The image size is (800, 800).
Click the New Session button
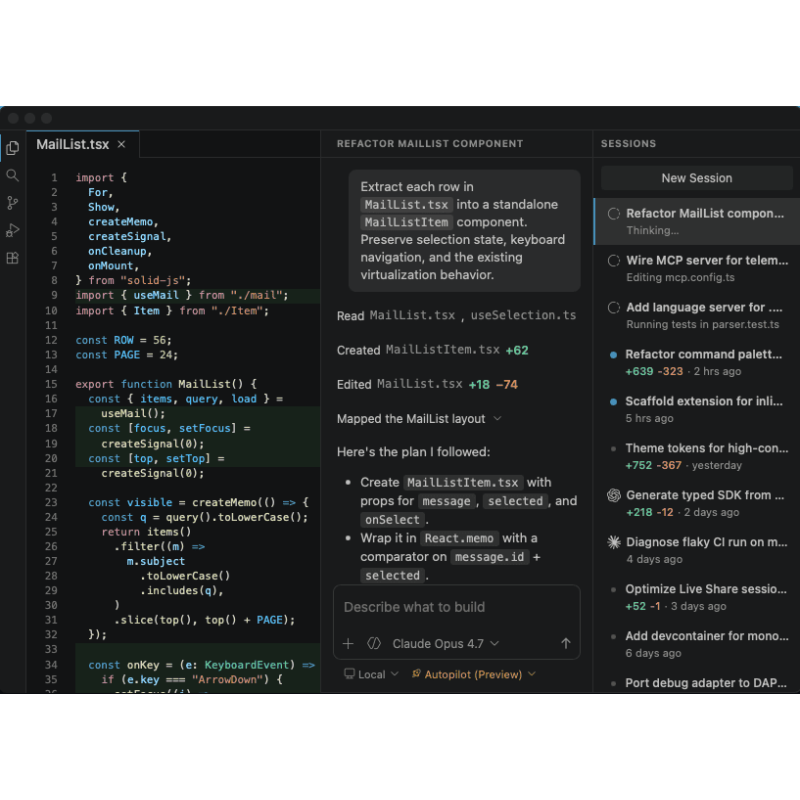point(696,178)
